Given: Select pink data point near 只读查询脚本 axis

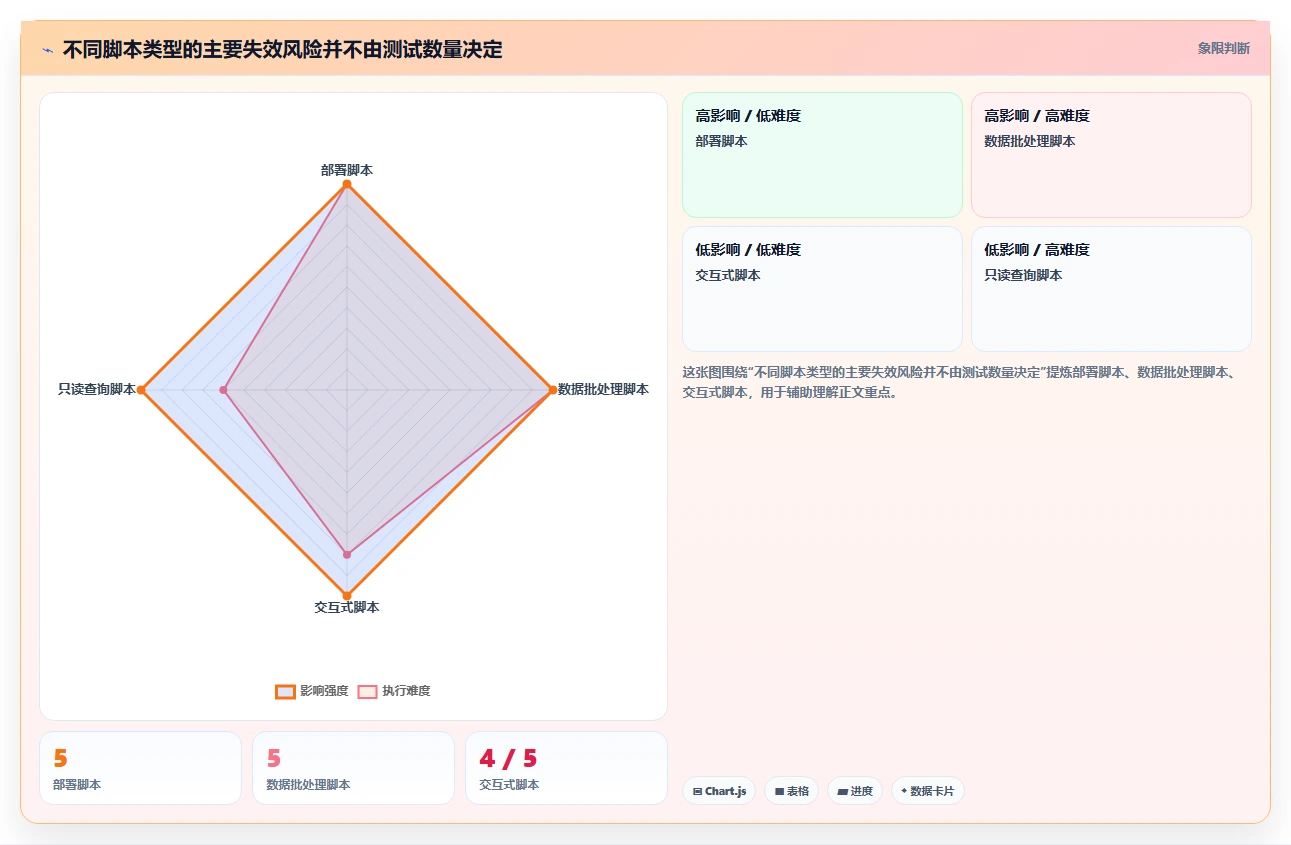Looking at the screenshot, I should click(x=224, y=389).
